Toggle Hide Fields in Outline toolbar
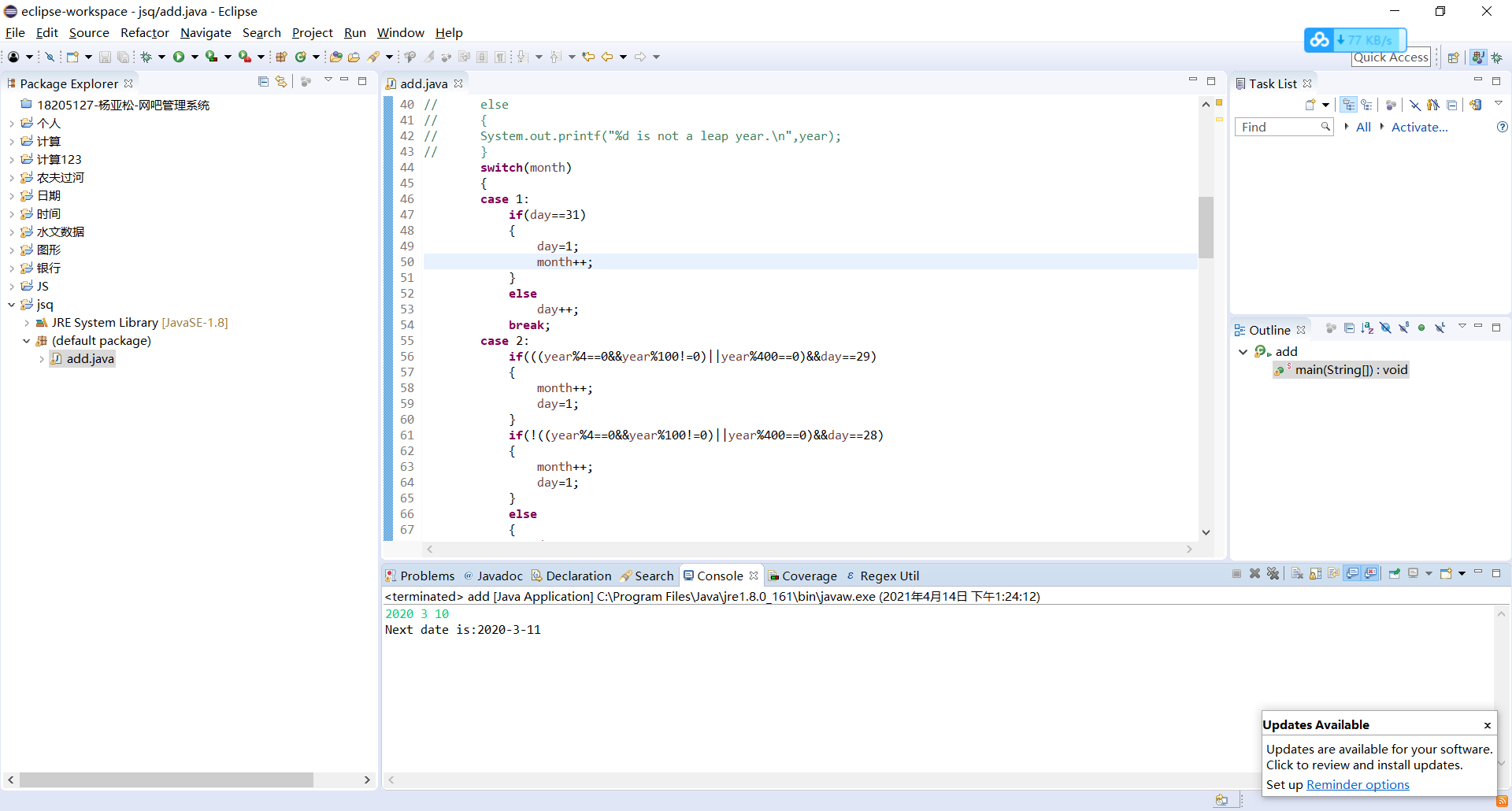This screenshot has height=811, width=1512. click(1385, 328)
